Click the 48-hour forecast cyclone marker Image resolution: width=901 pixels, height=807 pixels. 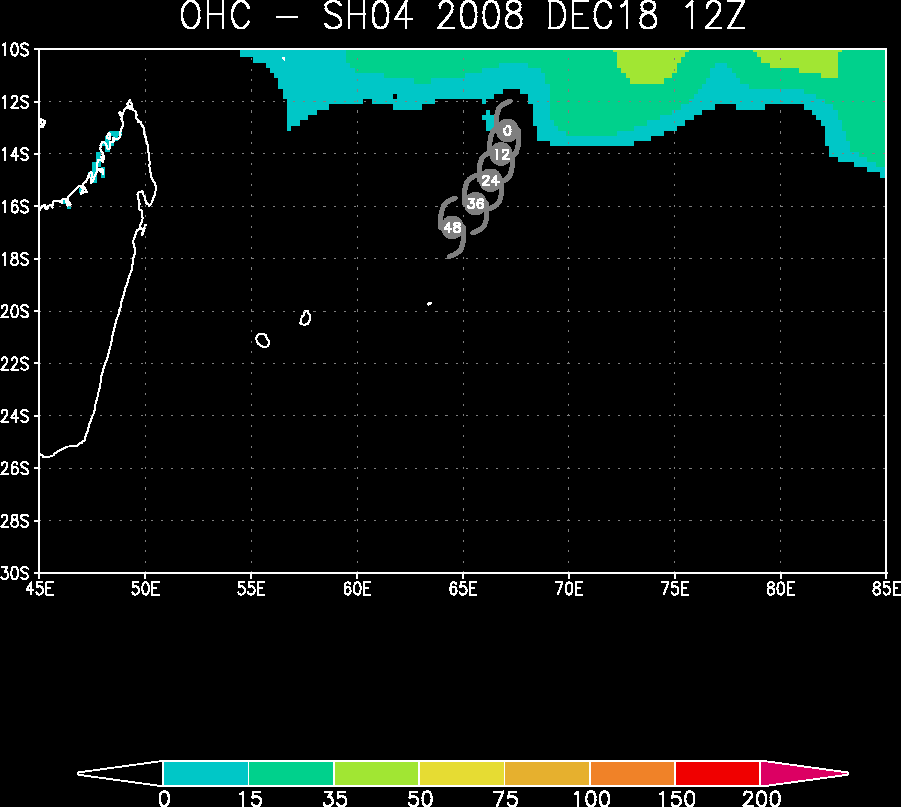point(452,228)
